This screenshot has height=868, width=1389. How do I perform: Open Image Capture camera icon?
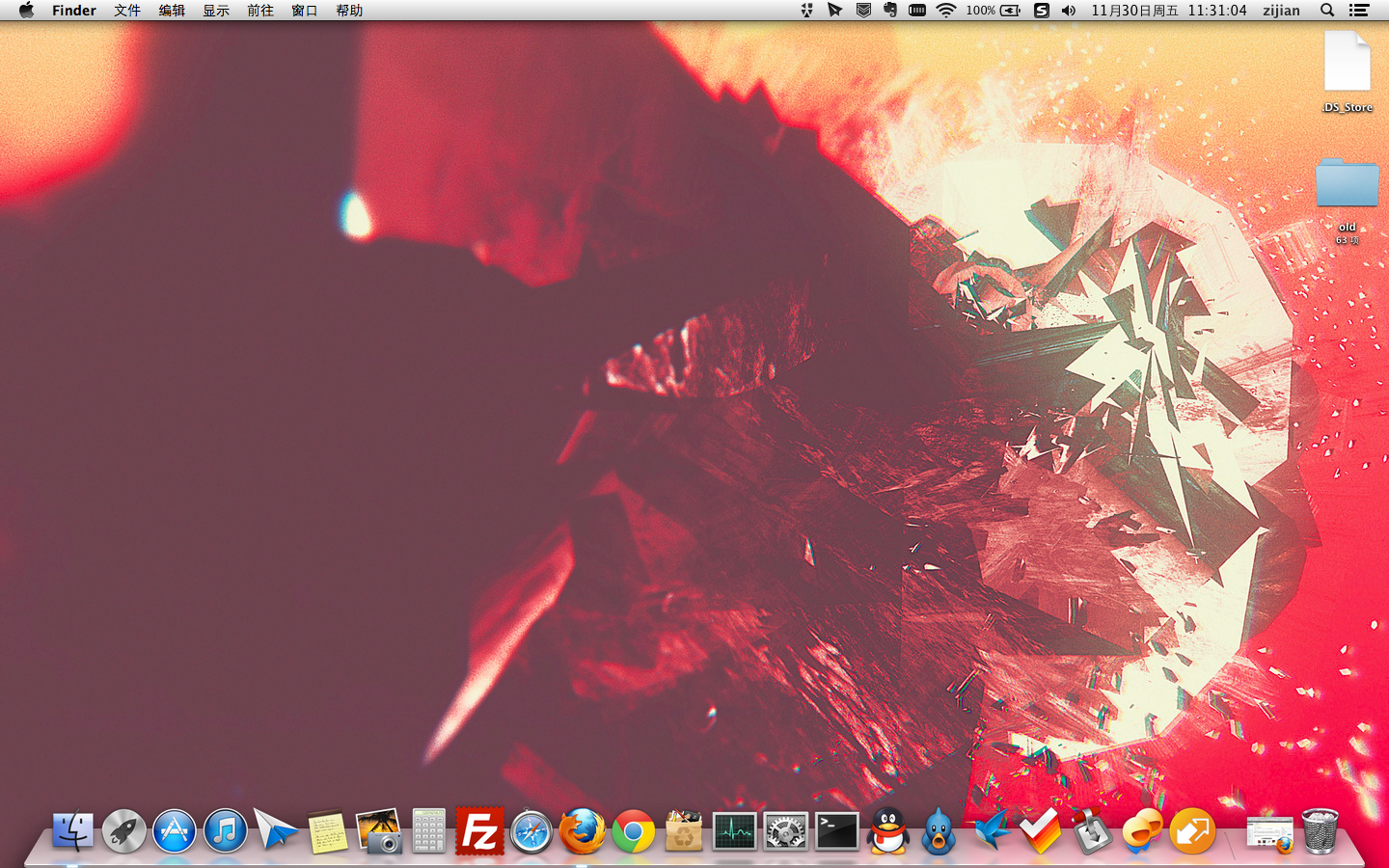click(378, 830)
